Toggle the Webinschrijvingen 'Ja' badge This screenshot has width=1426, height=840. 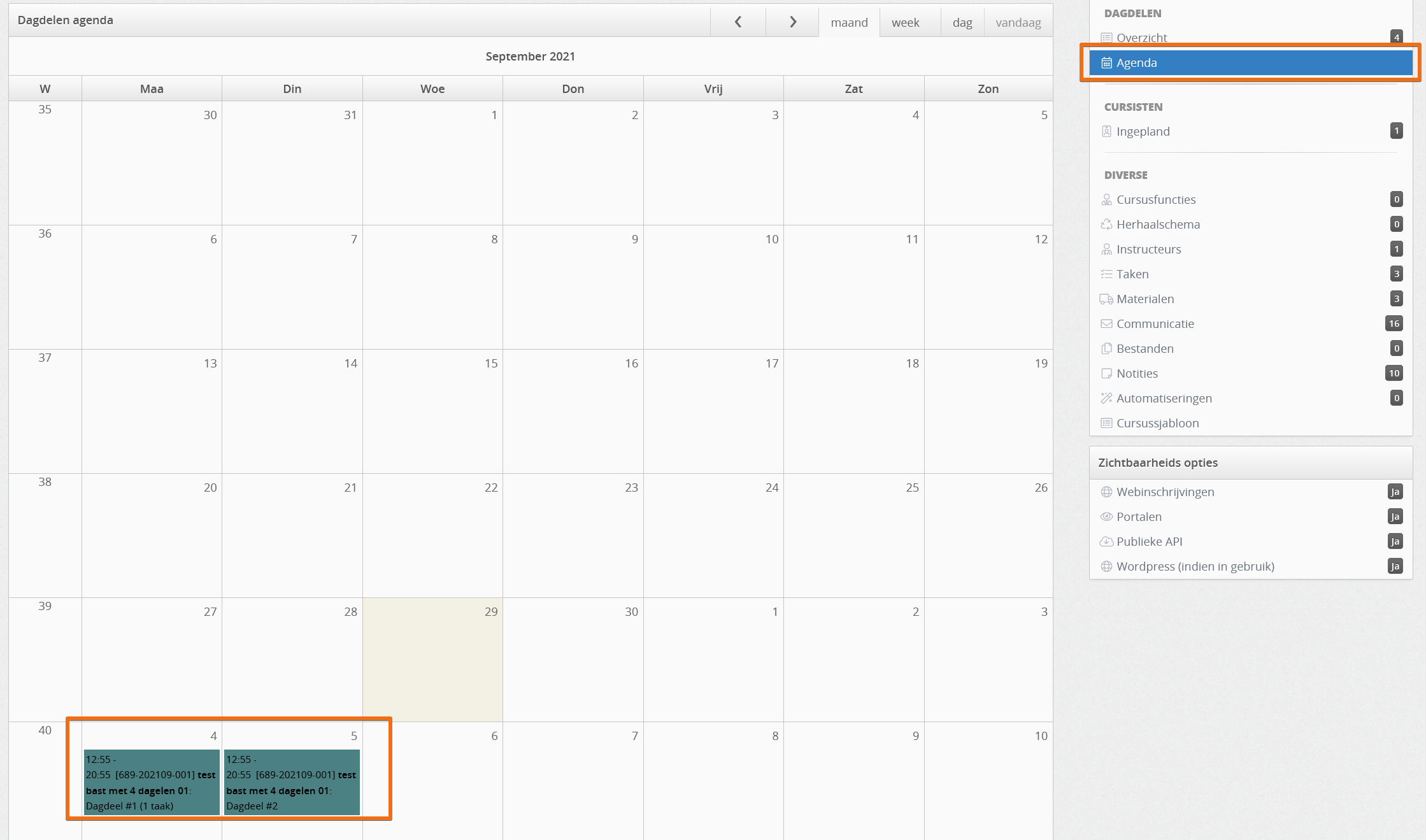point(1395,492)
